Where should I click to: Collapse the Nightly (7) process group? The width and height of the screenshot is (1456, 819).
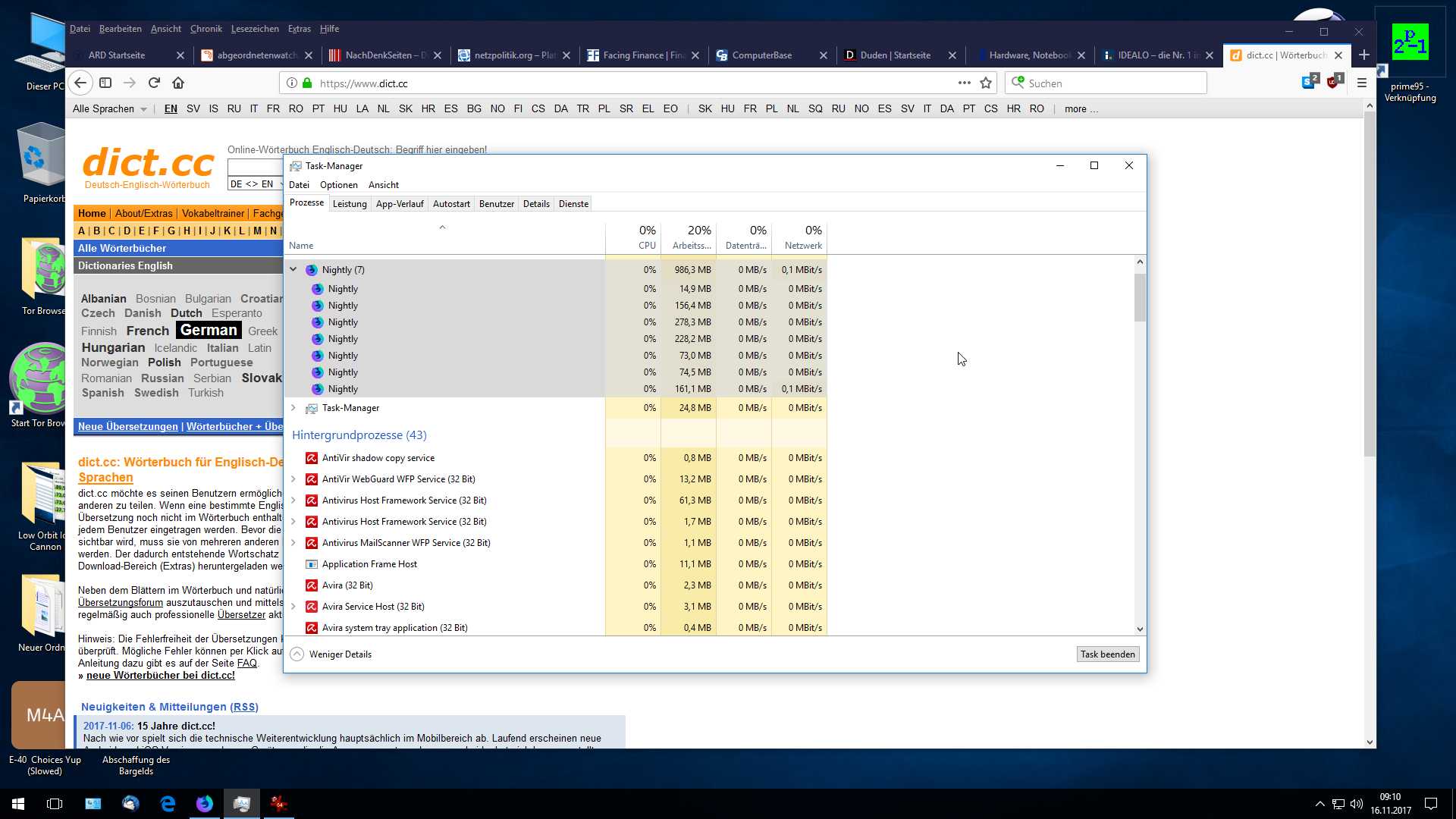pyautogui.click(x=293, y=269)
